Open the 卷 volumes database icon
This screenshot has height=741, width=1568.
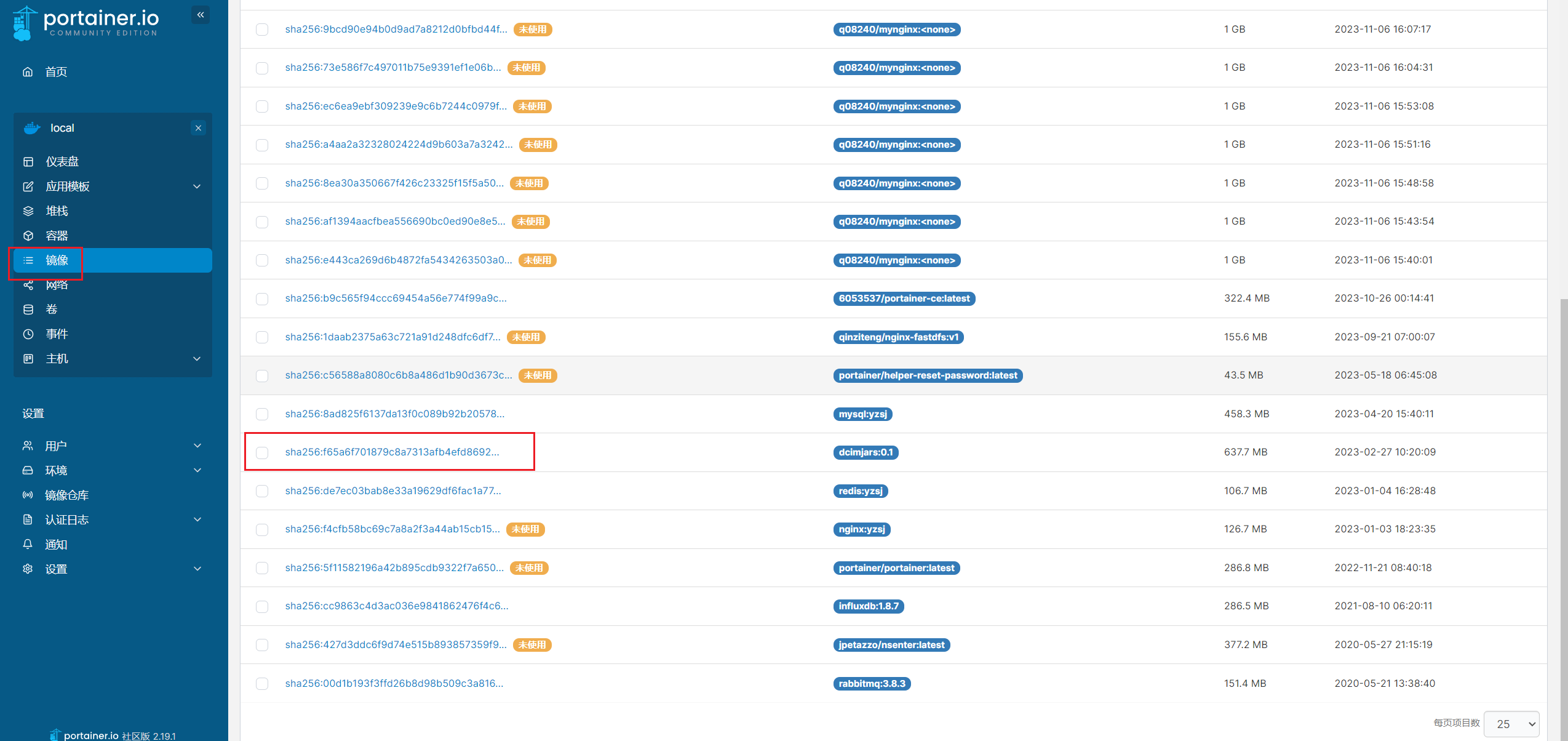[x=28, y=310]
